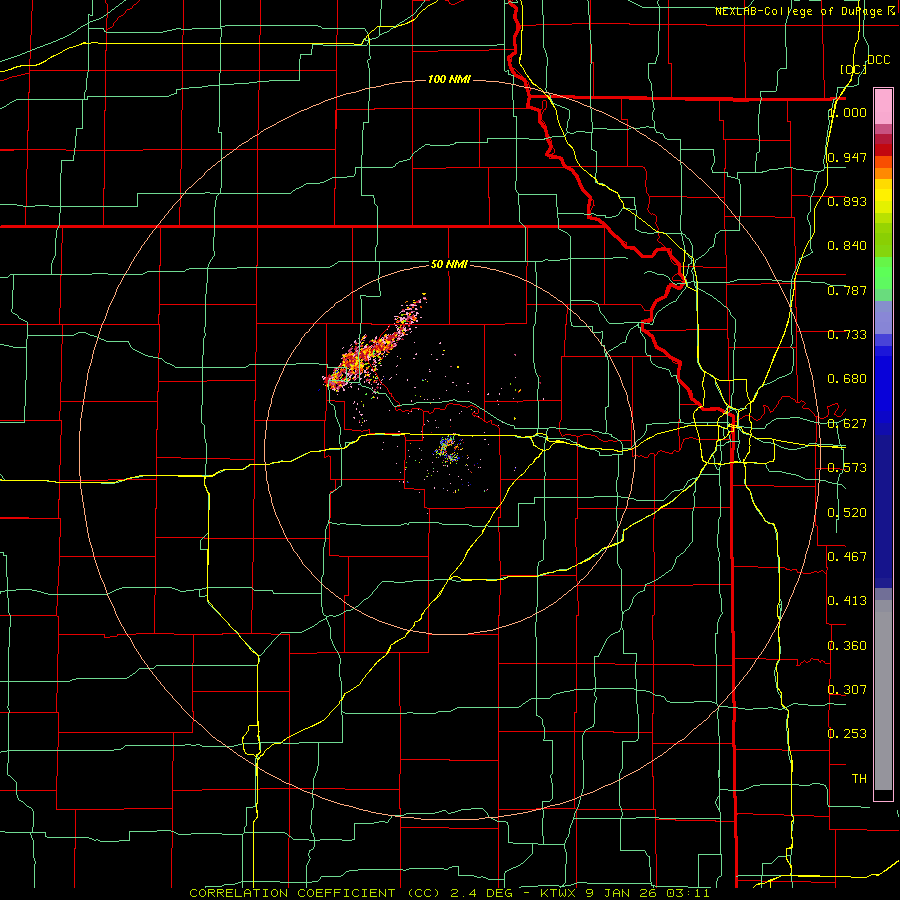Click the 0.360 legend value
The width and height of the screenshot is (900, 900).
[847, 646]
